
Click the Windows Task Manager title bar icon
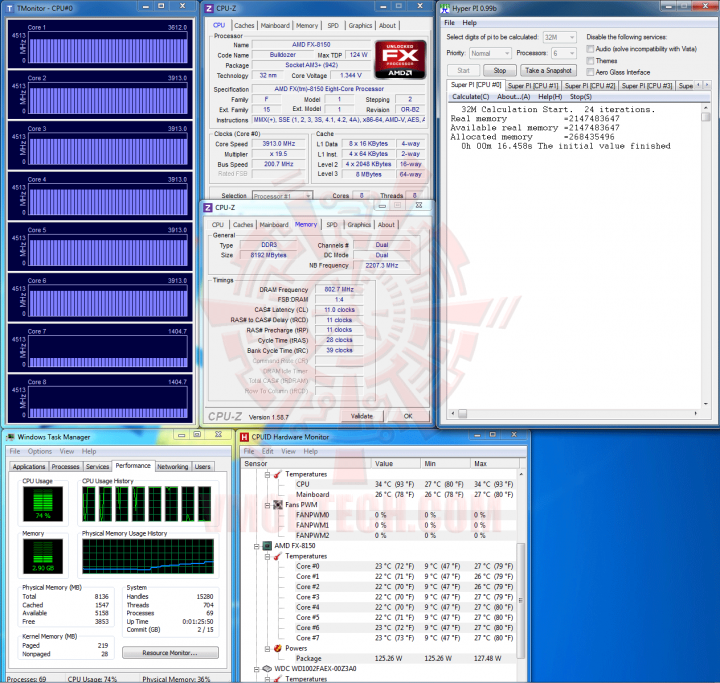[x=10, y=437]
